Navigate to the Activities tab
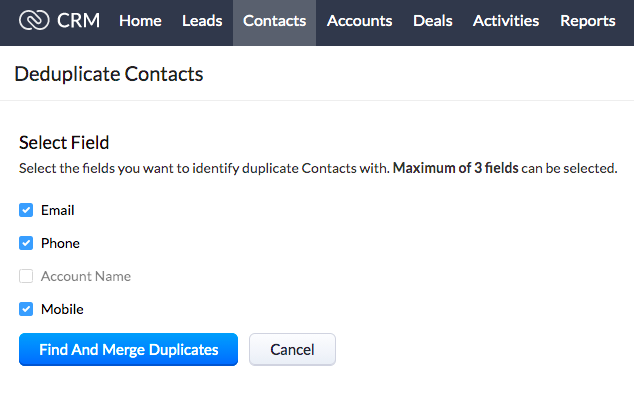634x405 pixels. tap(506, 21)
